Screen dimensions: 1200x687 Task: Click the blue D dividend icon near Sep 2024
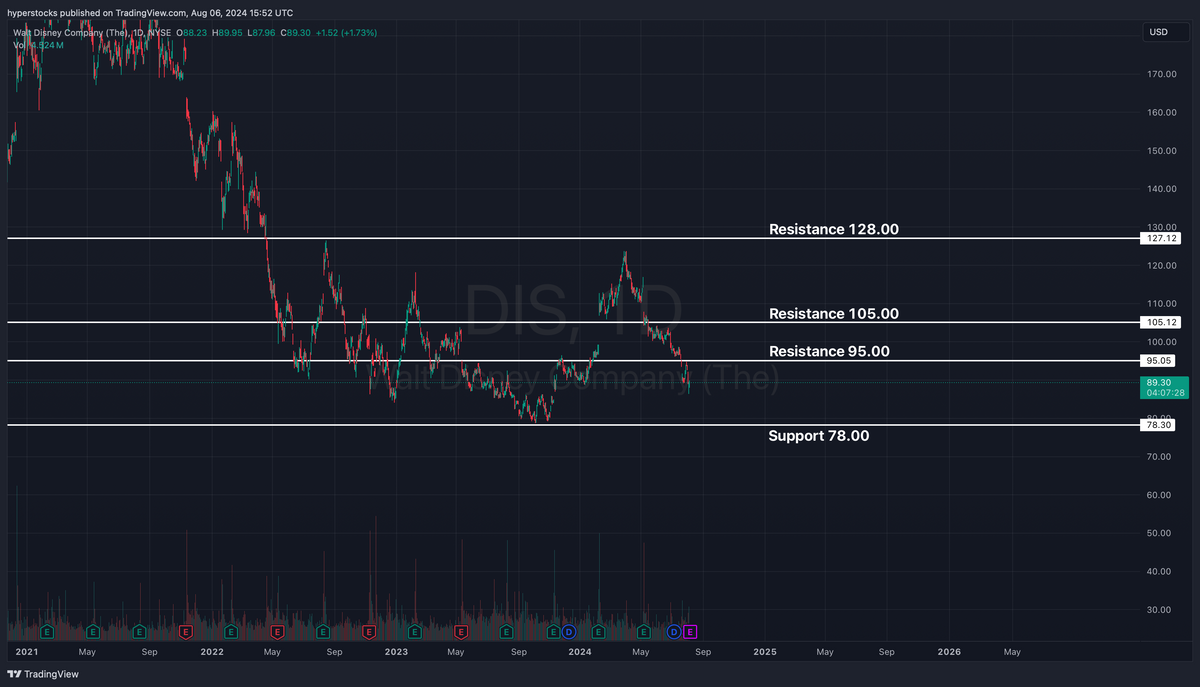pyautogui.click(x=673, y=632)
